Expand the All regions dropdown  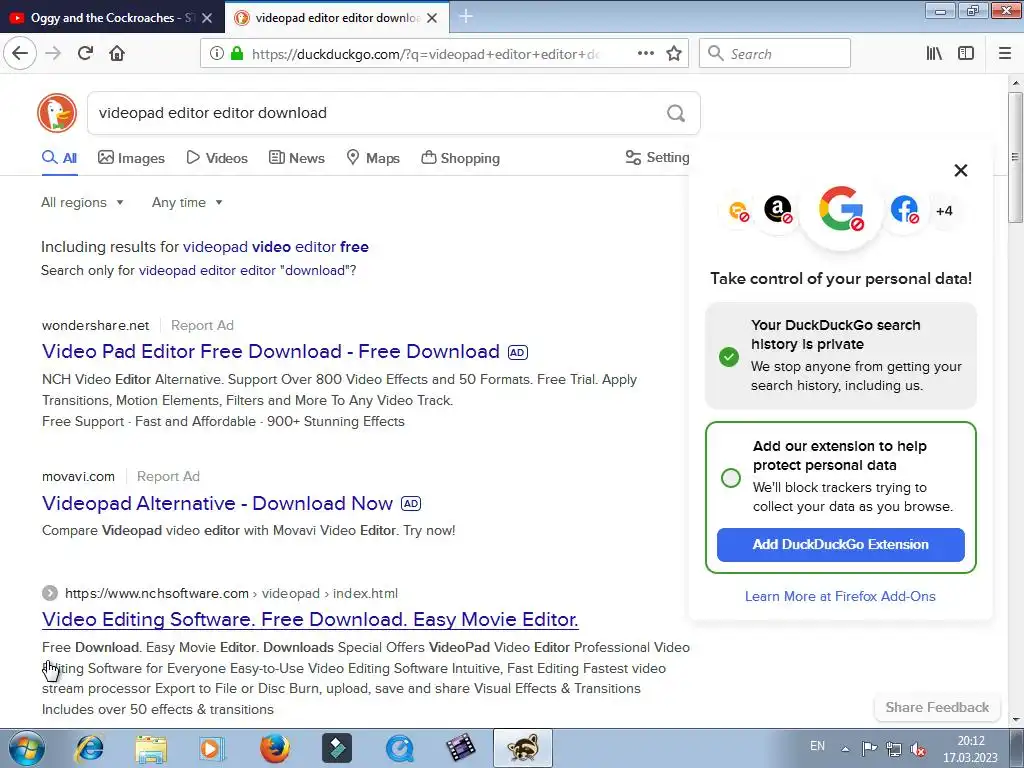pyautogui.click(x=82, y=202)
